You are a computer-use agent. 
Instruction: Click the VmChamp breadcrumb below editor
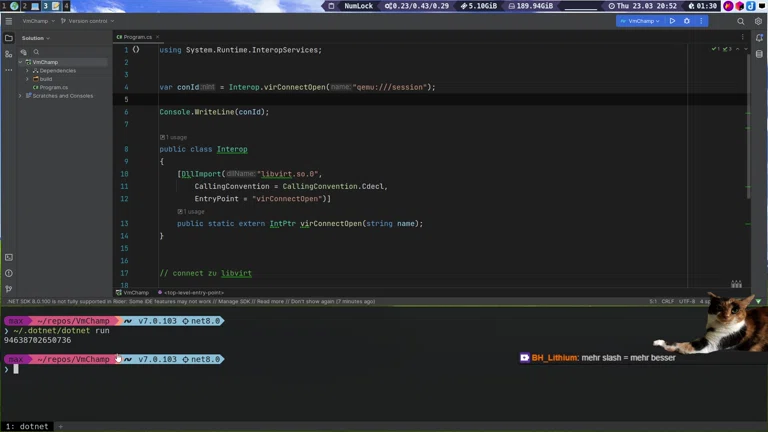(132, 292)
